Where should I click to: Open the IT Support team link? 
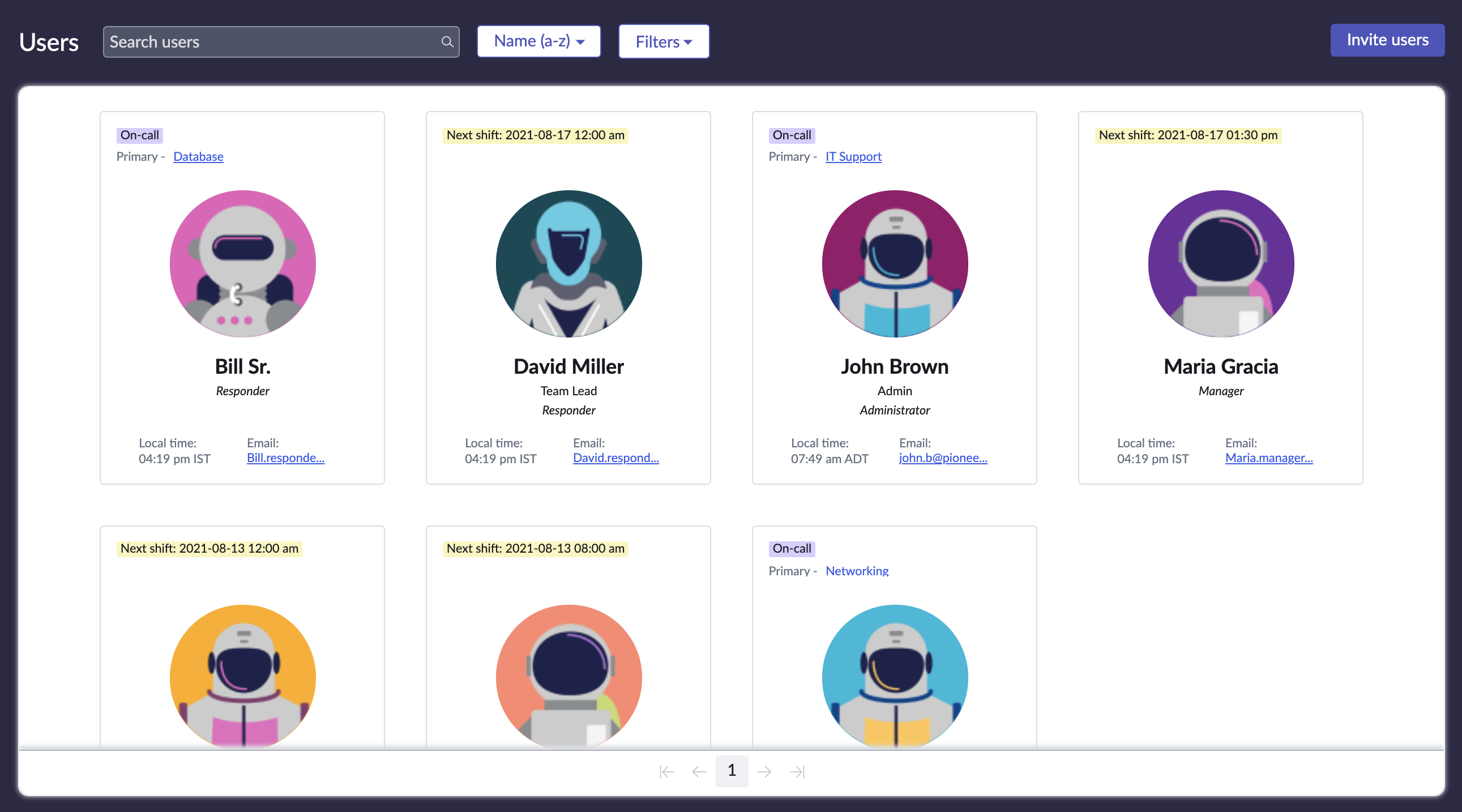(x=853, y=157)
